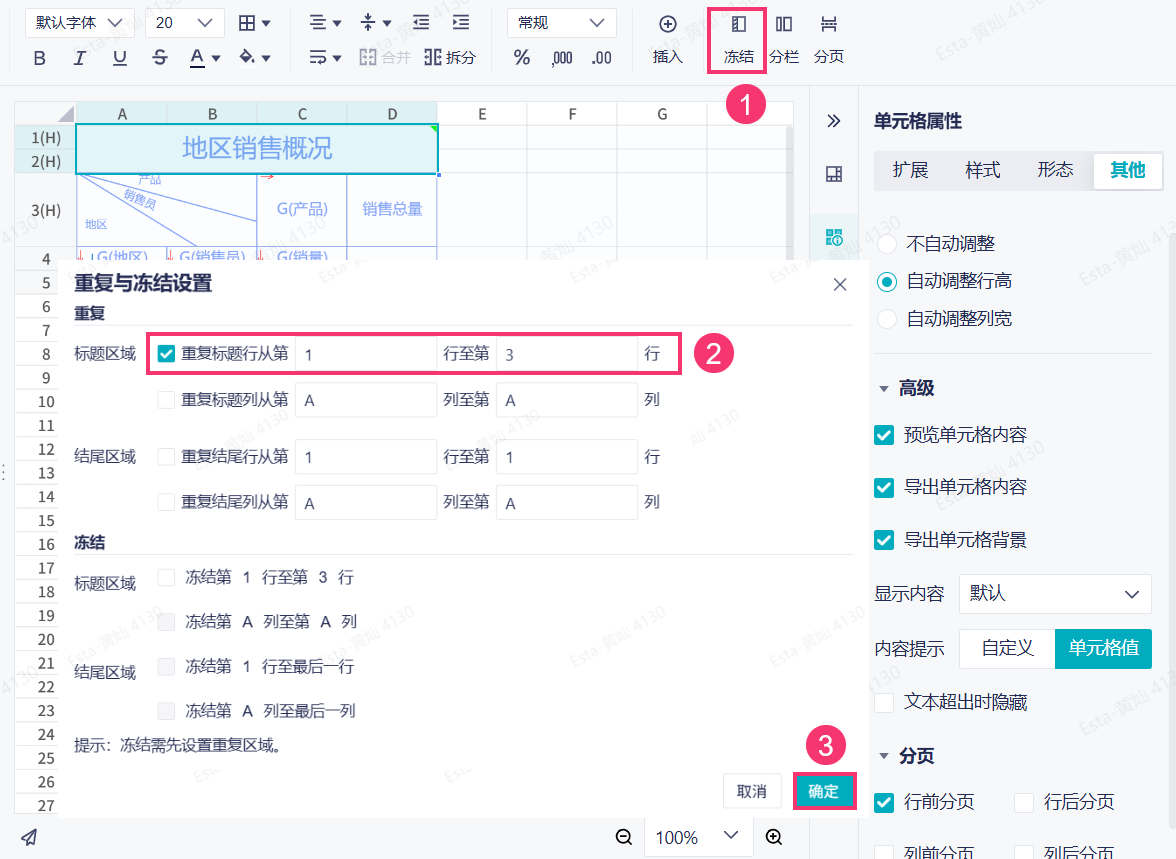Toggle strikethrough formatting
Viewport: 1176px width, 859px height.
[160, 58]
